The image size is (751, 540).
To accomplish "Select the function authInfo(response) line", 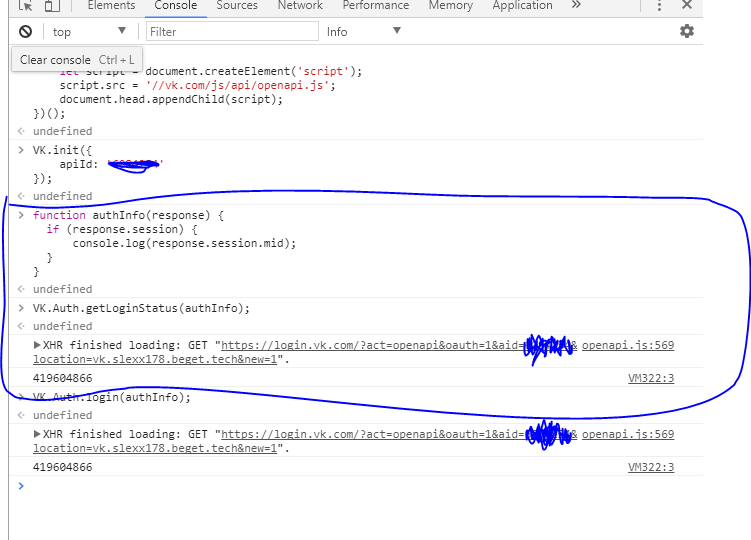I will pyautogui.click(x=128, y=215).
